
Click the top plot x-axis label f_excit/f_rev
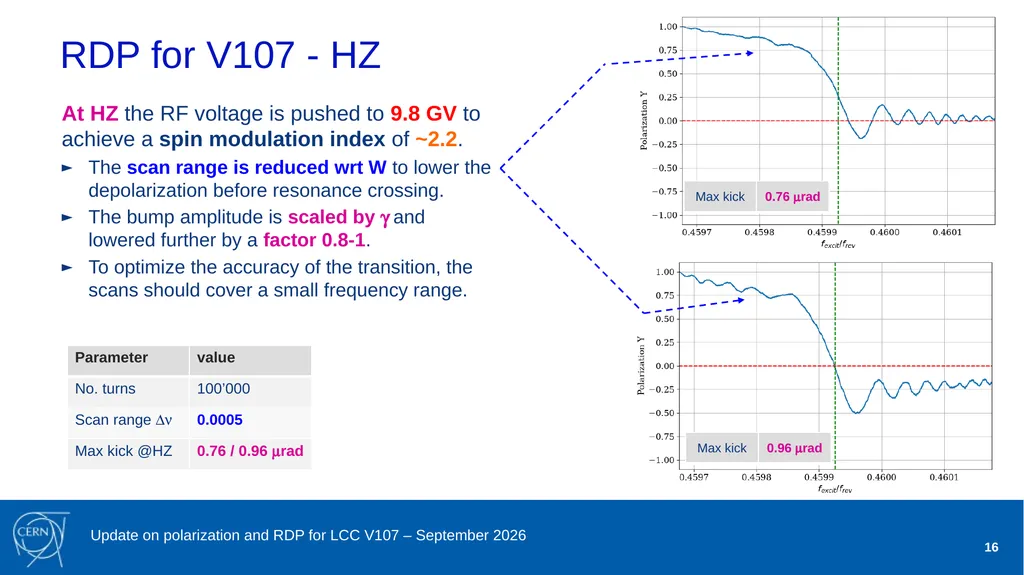838,244
